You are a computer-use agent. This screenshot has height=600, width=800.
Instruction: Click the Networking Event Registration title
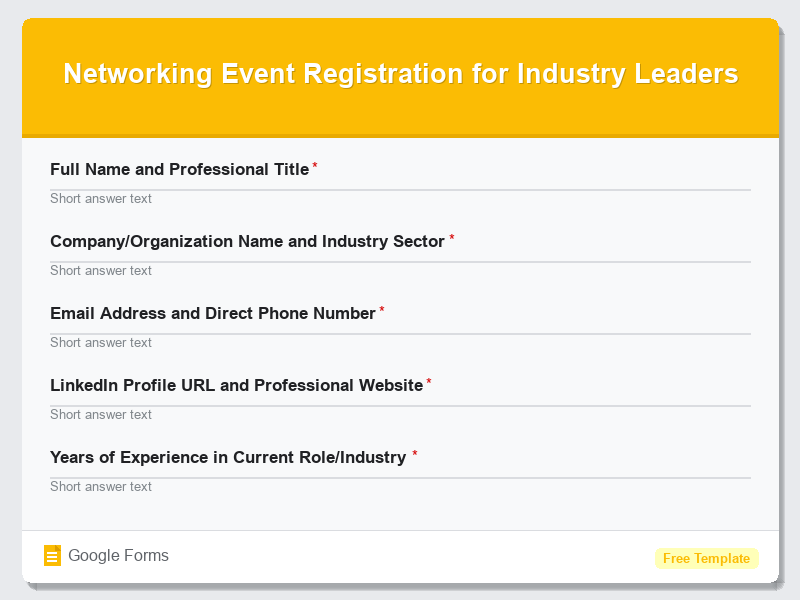click(x=400, y=73)
